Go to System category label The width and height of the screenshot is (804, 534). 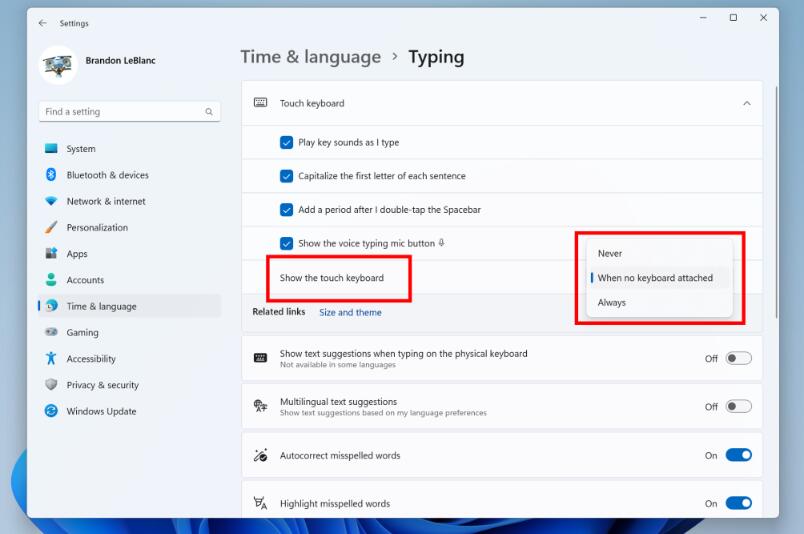click(81, 149)
